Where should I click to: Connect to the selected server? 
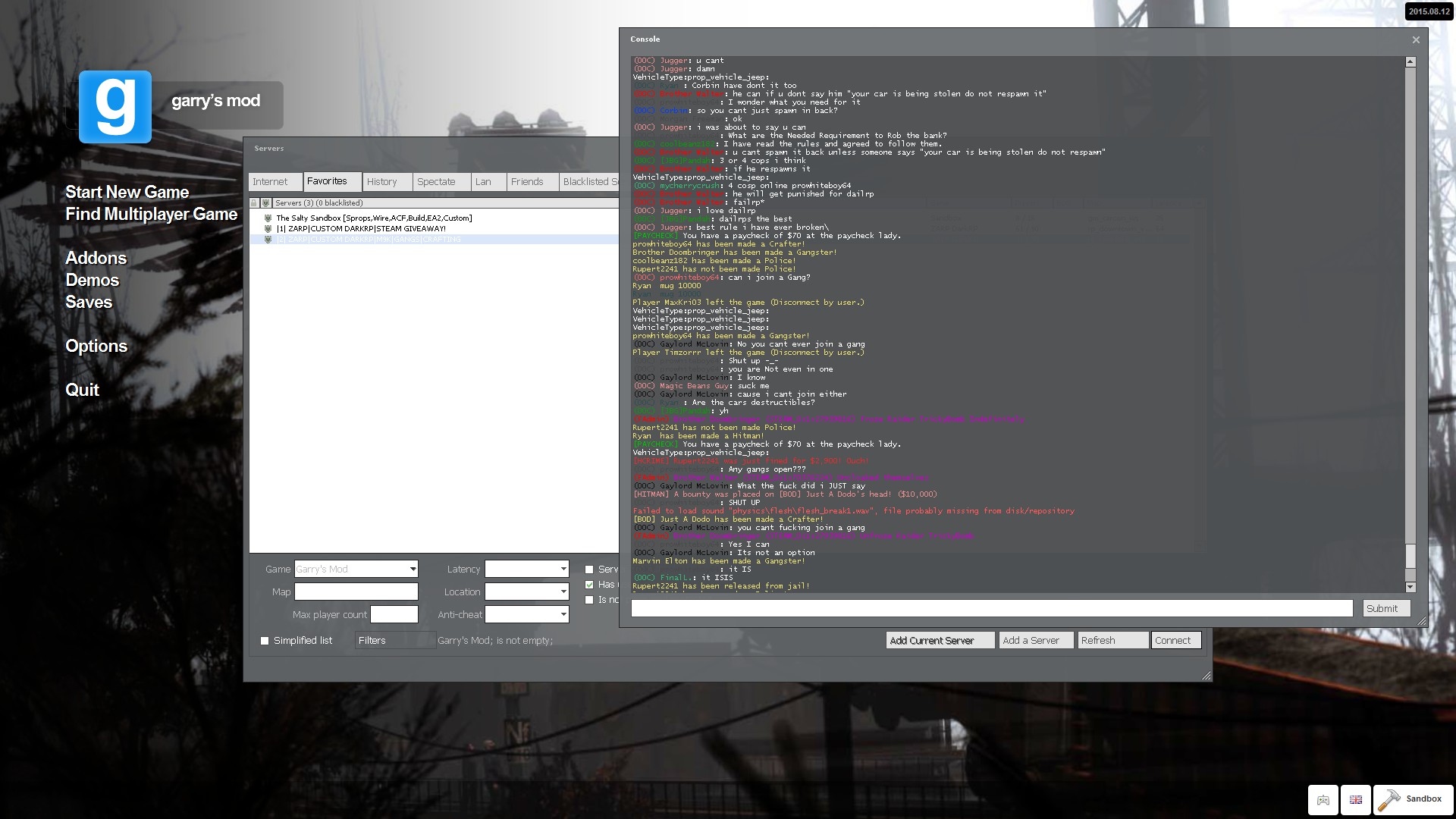click(x=1176, y=641)
